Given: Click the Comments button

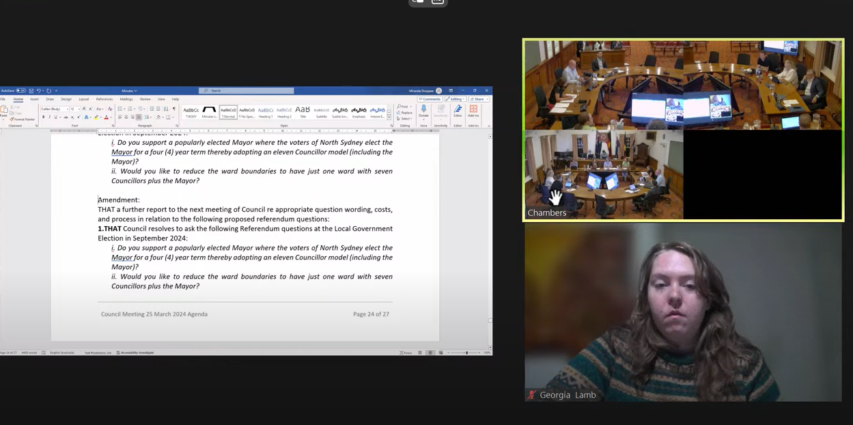Looking at the screenshot, I should [430, 99].
